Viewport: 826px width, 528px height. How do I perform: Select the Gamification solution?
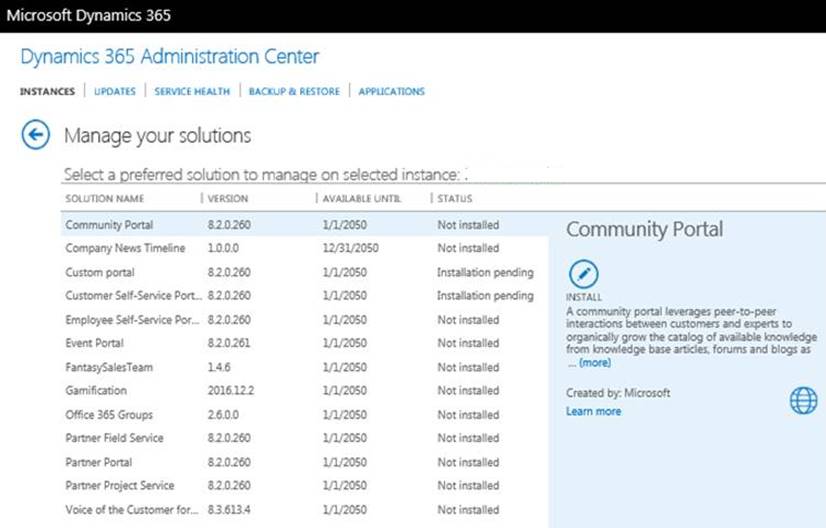pyautogui.click(x=304, y=390)
